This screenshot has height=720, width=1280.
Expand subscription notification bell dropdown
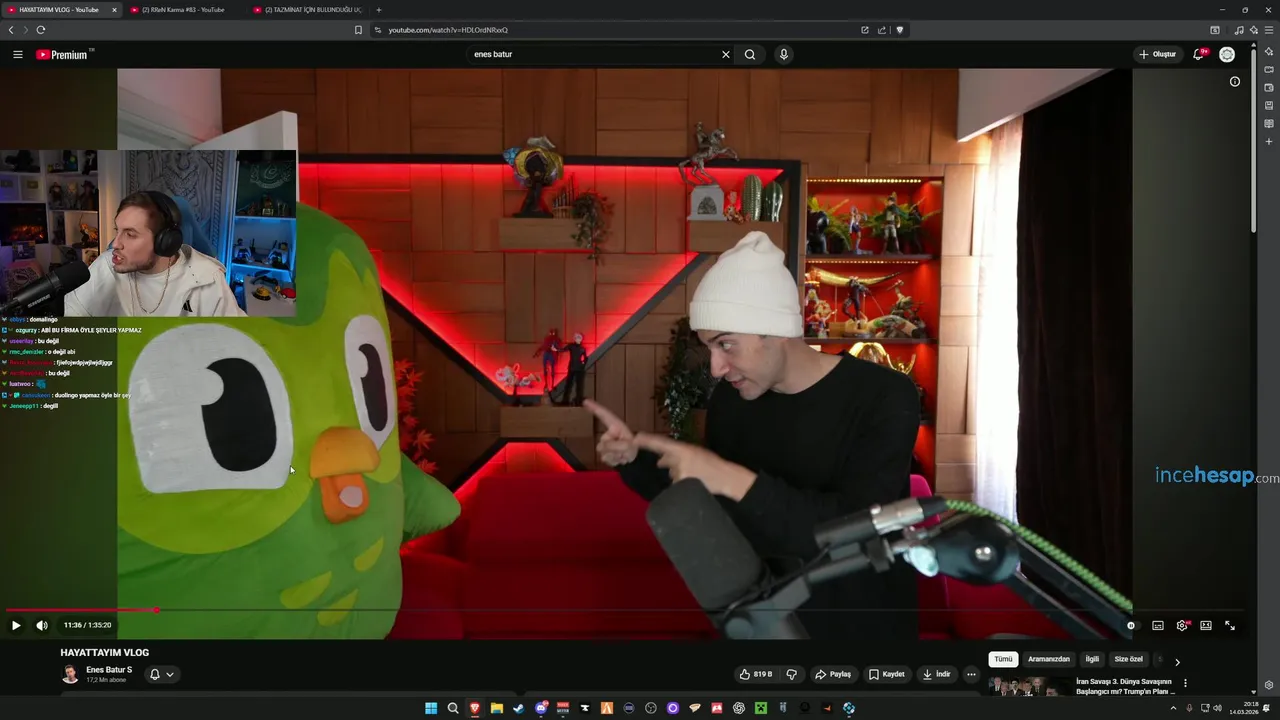click(x=162, y=674)
